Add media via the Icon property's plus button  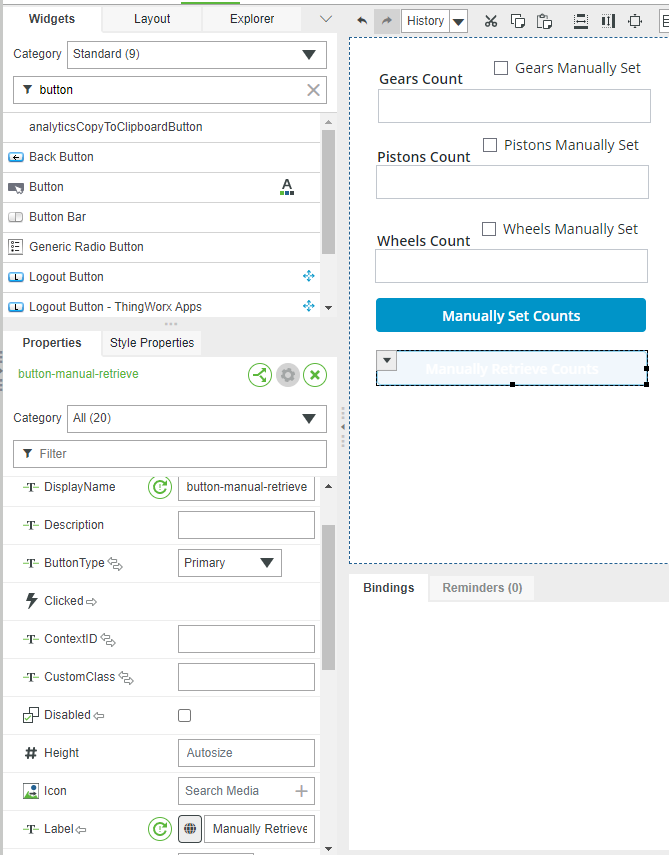point(304,791)
